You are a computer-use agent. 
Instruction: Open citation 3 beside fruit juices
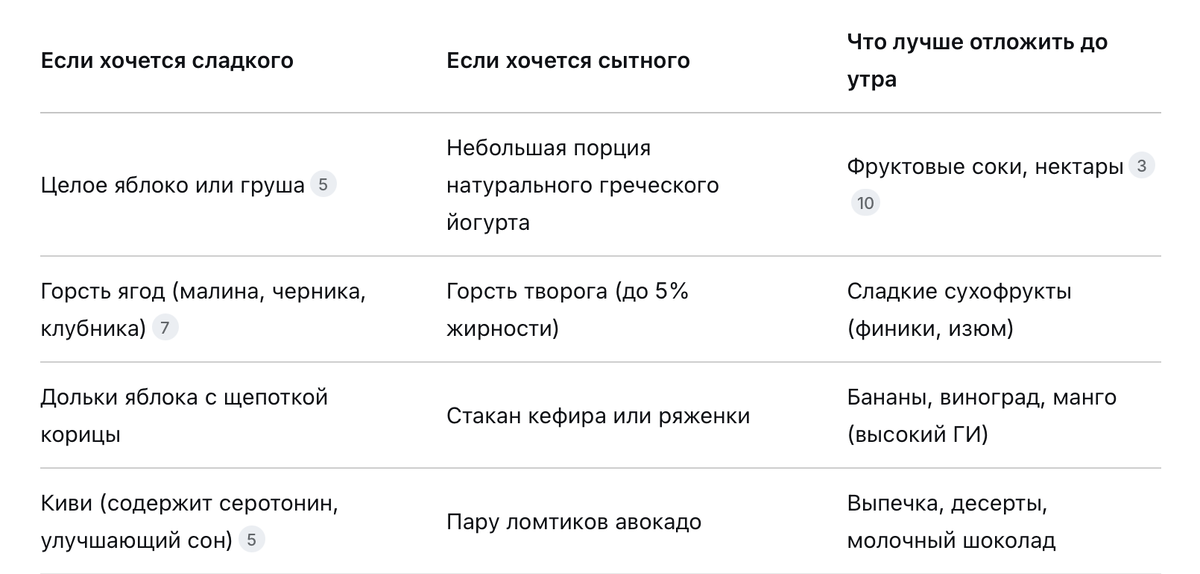point(1142,167)
